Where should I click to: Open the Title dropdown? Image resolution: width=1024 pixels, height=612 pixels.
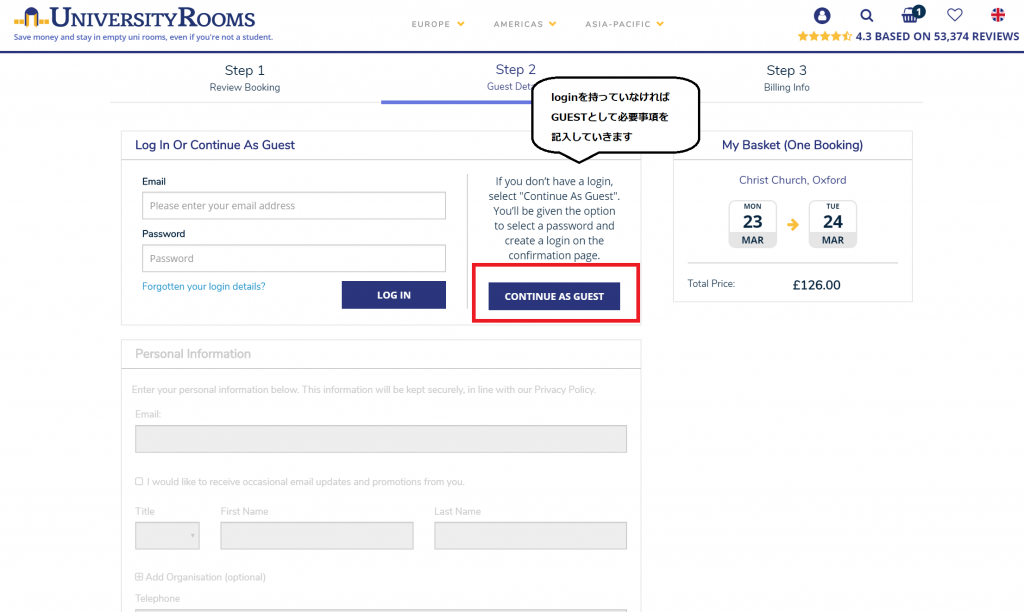pyautogui.click(x=167, y=536)
